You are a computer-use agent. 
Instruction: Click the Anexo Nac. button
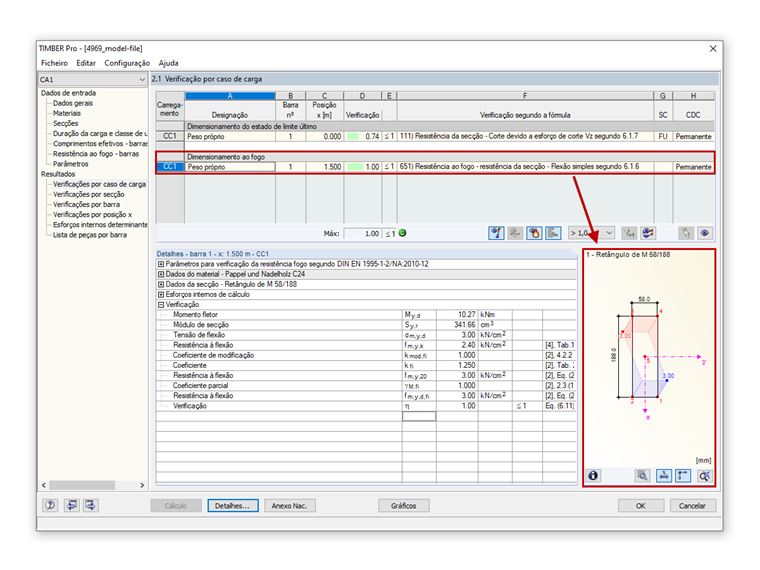(289, 506)
